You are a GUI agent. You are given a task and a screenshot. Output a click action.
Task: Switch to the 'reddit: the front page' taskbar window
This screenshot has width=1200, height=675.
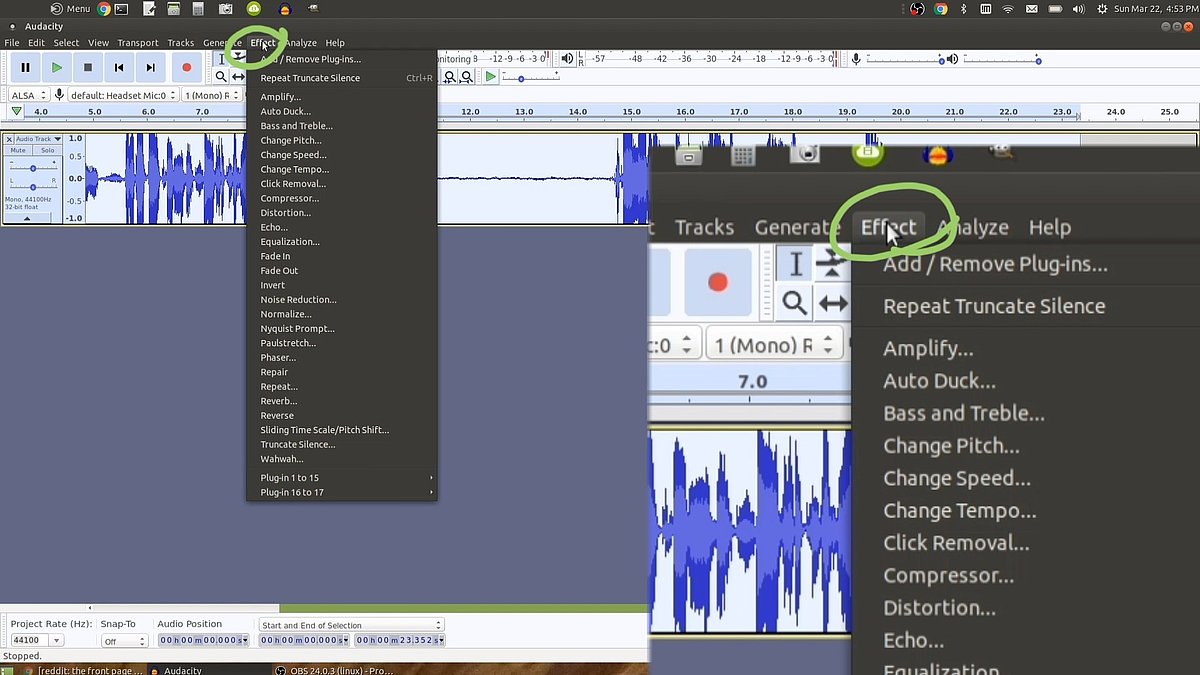coord(84,670)
